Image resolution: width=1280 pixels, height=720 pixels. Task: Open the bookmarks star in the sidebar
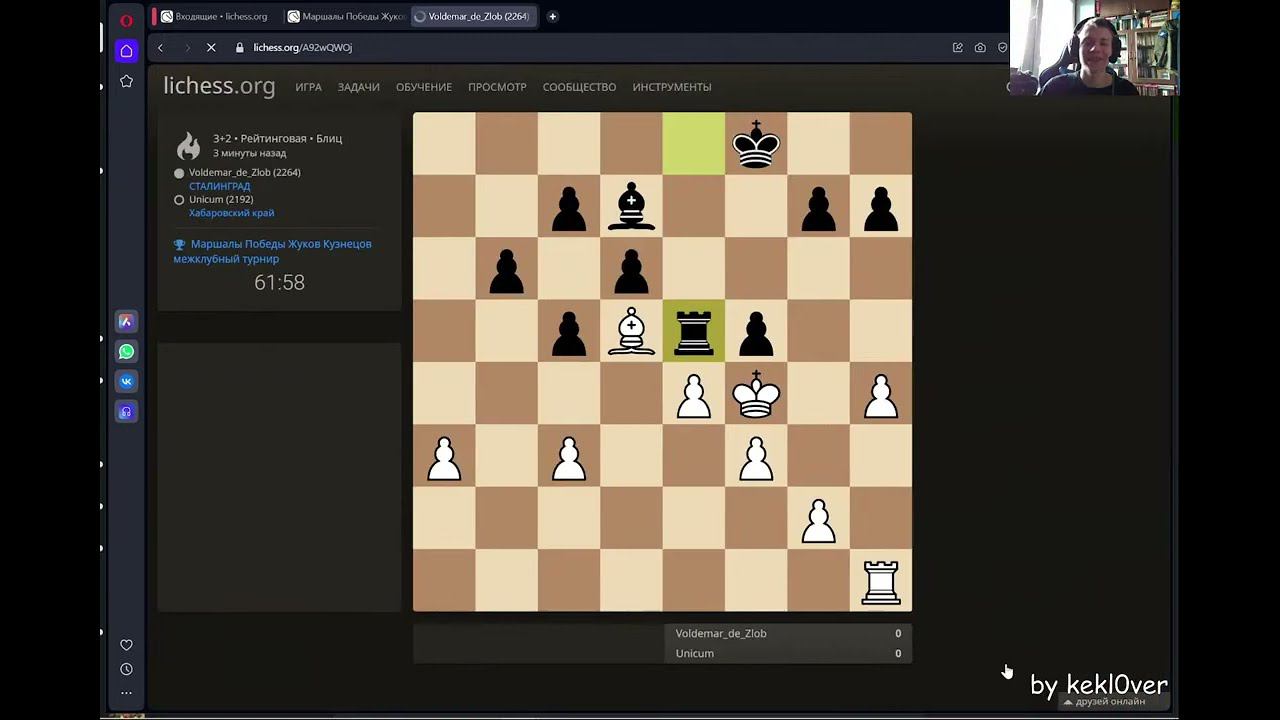pyautogui.click(x=126, y=81)
